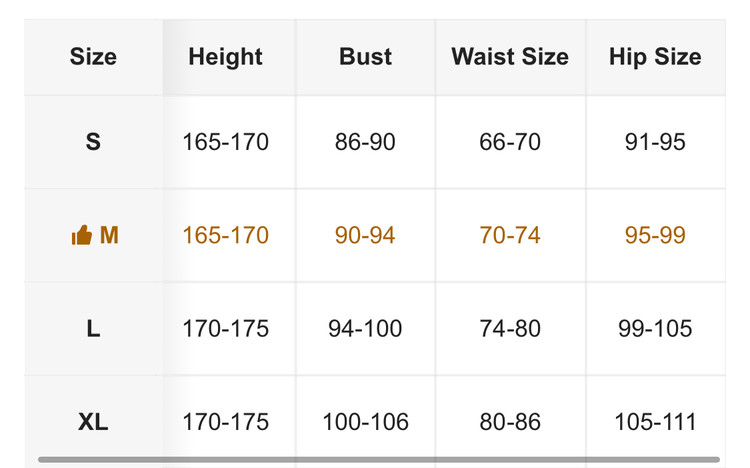Click the 74-80 waist cell for L
Viewport: 750px width, 468px height.
click(x=510, y=328)
